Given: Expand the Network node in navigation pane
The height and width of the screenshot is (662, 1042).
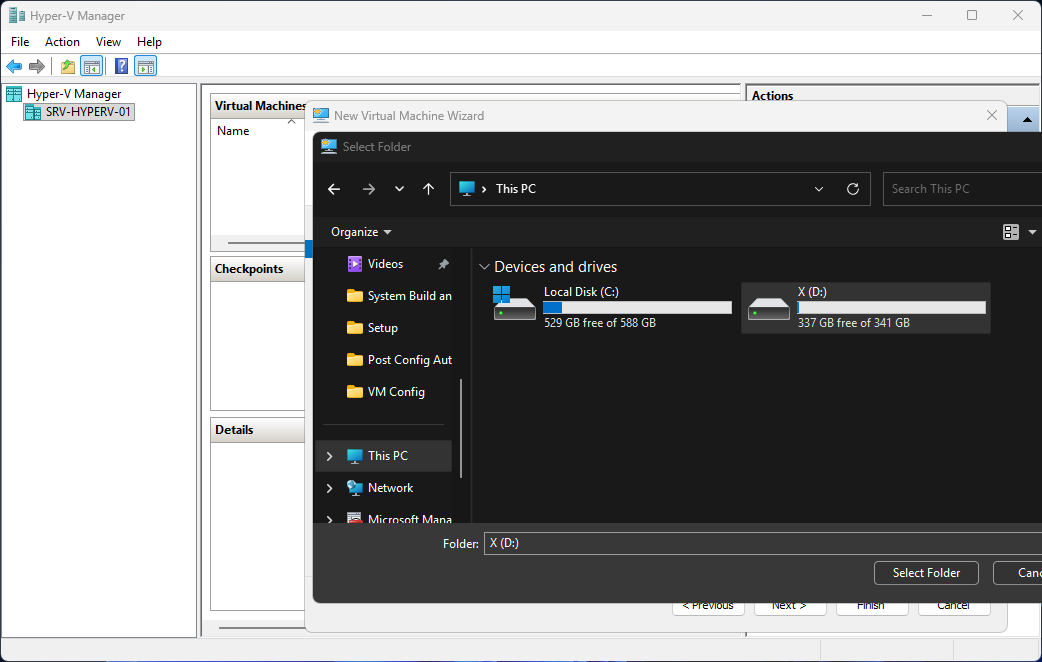Looking at the screenshot, I should [x=329, y=488].
